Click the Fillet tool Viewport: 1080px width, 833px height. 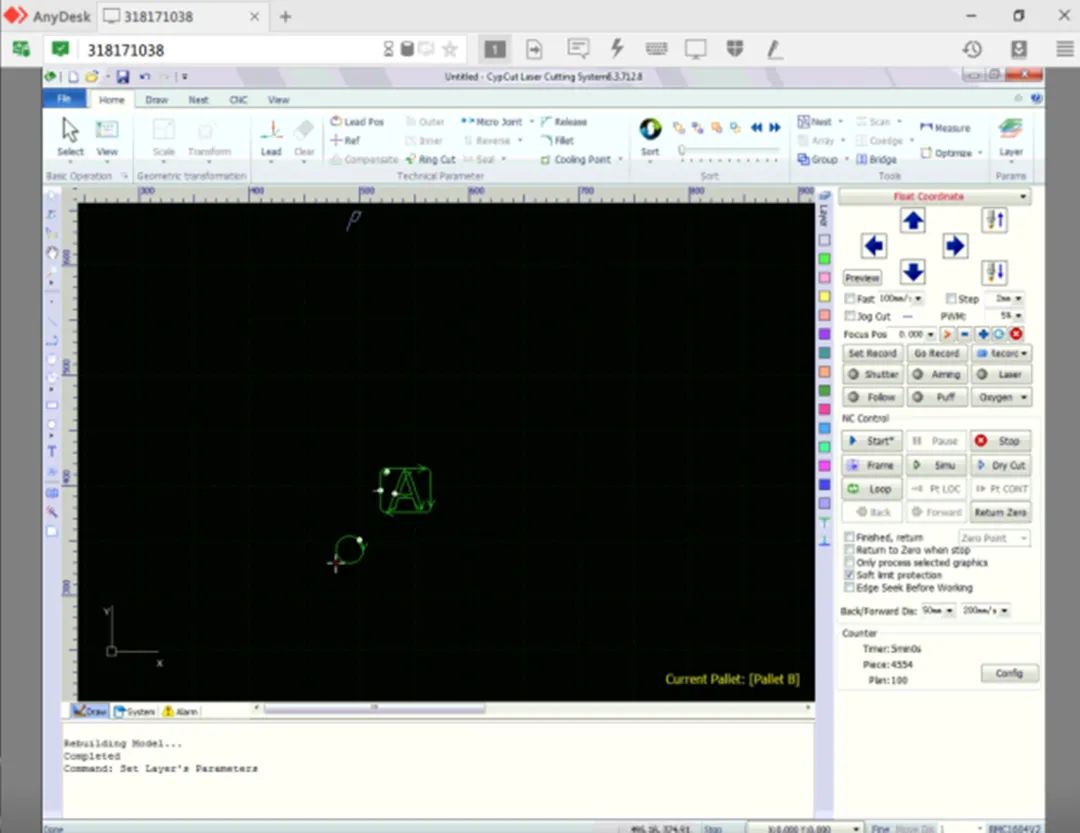[557, 141]
